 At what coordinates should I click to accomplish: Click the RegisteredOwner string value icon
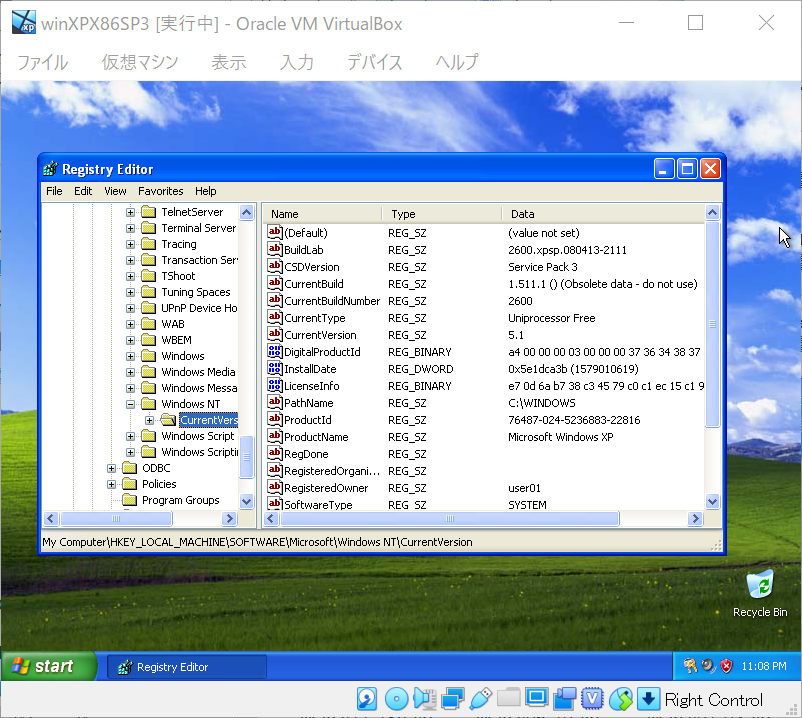tap(275, 487)
